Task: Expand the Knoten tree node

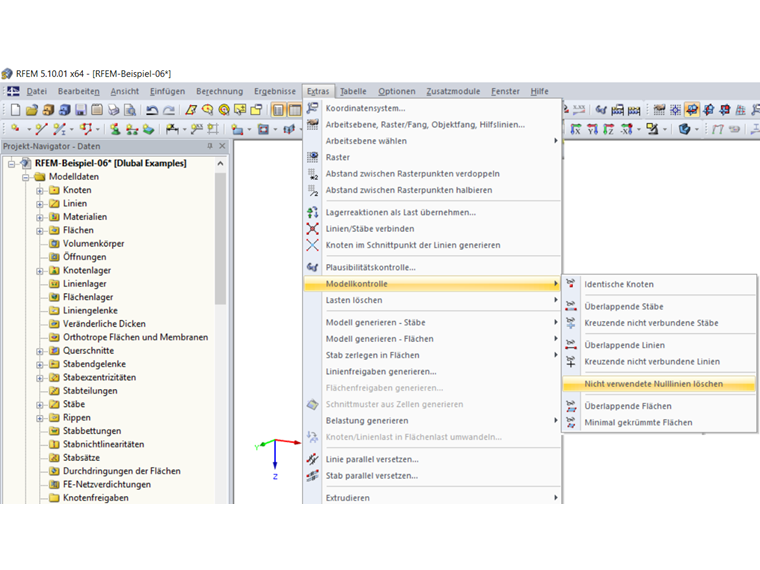Action: (x=40, y=190)
